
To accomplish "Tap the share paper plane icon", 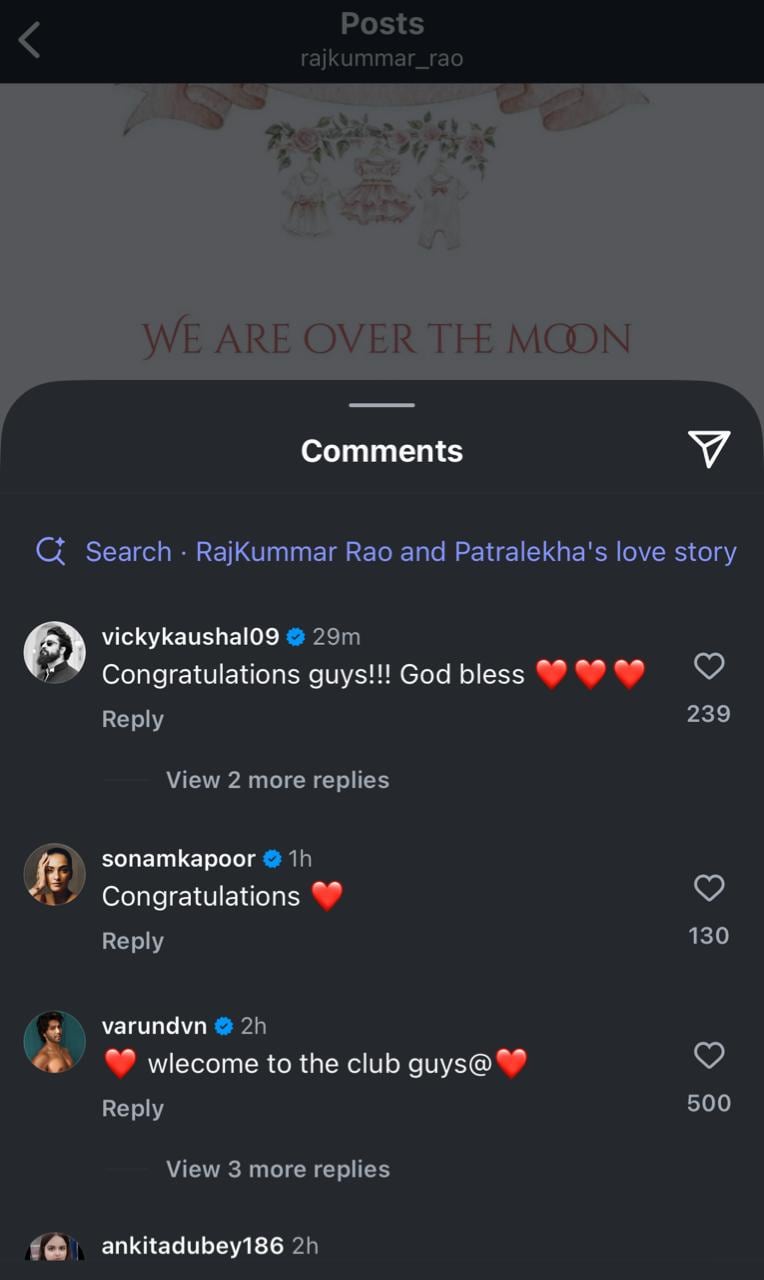I will pos(709,449).
